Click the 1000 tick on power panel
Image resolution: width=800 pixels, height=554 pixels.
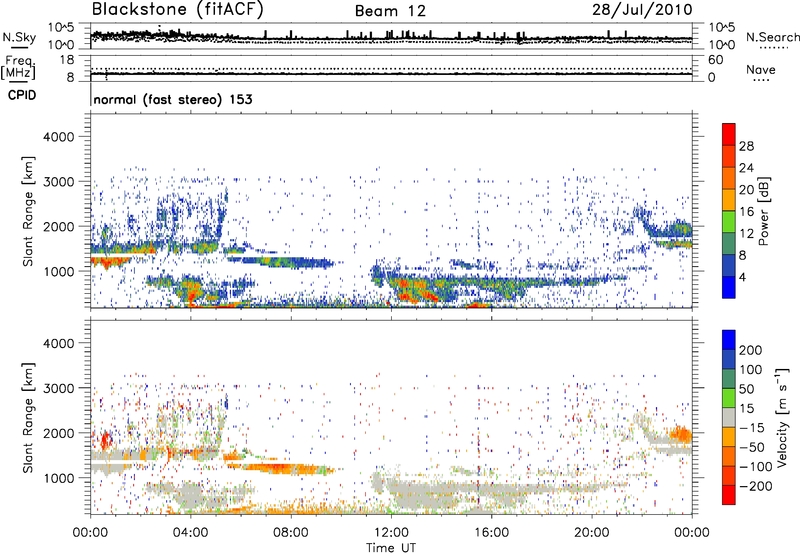click(x=59, y=271)
